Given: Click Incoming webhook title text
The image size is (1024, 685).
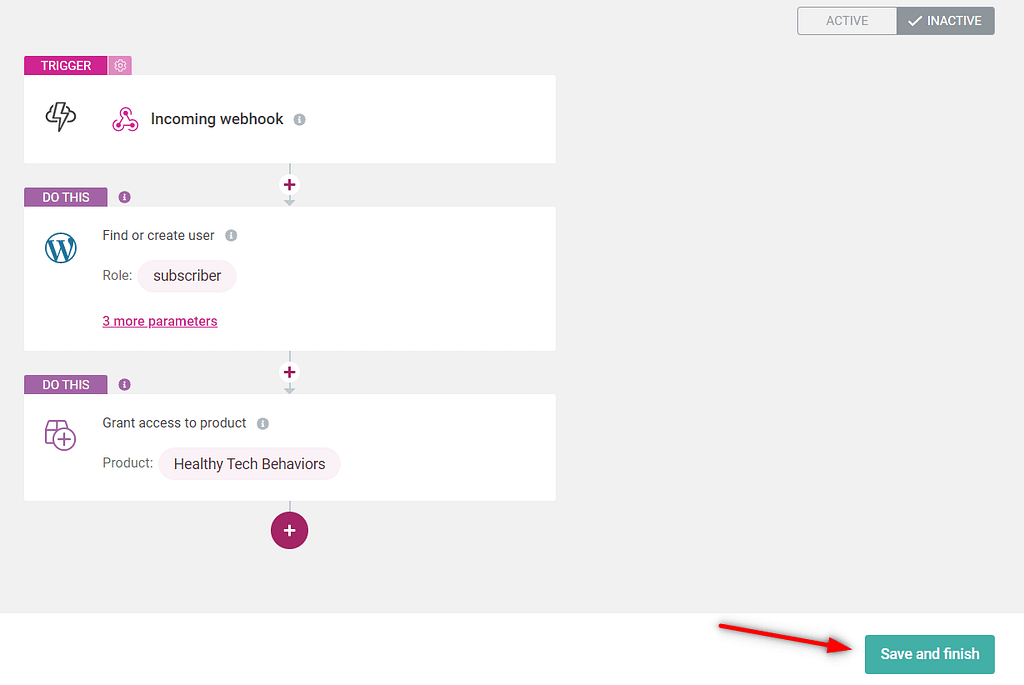Looking at the screenshot, I should (217, 119).
